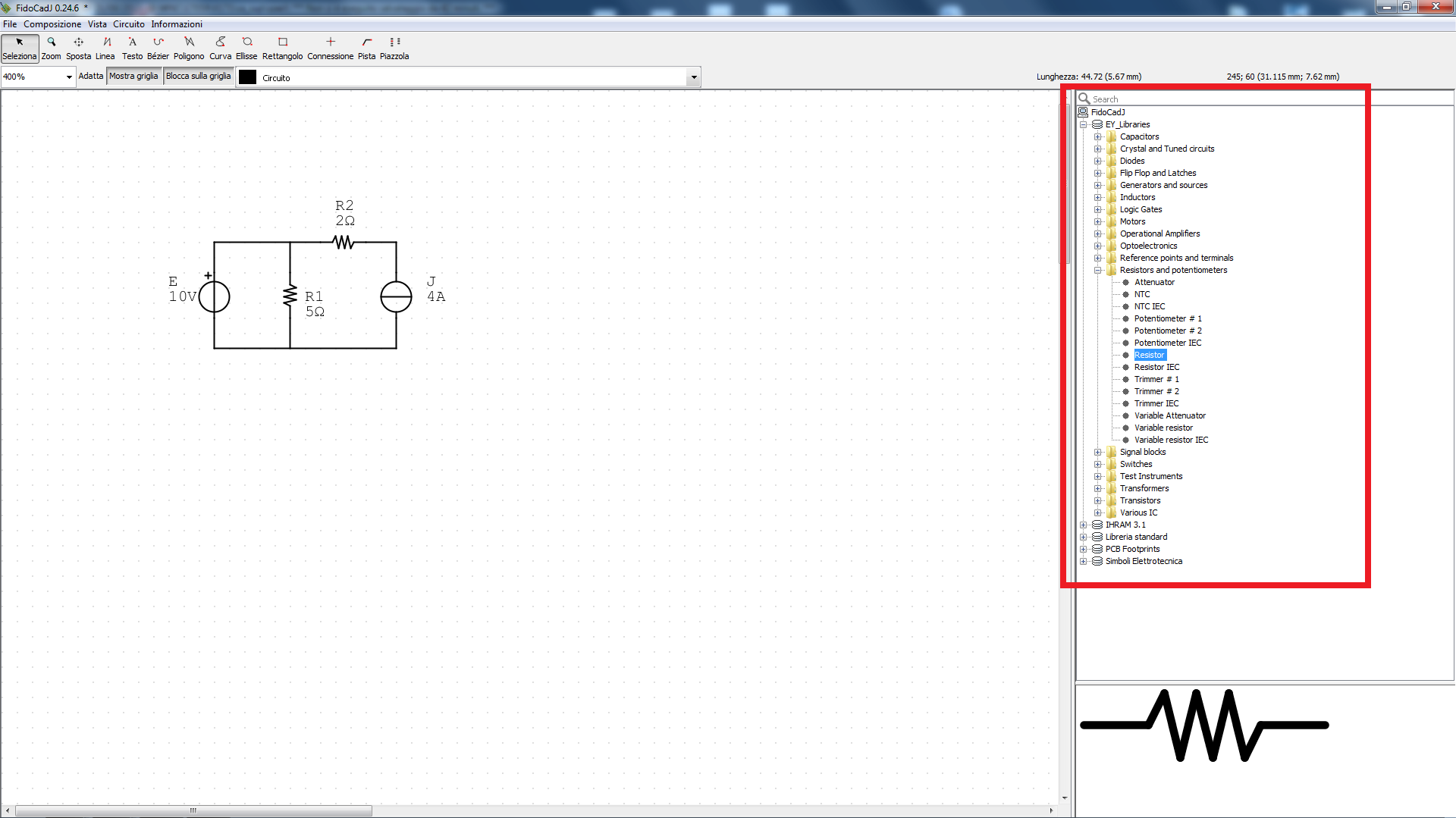Click the Adatta fit button
This screenshot has height=818, width=1456.
(91, 77)
